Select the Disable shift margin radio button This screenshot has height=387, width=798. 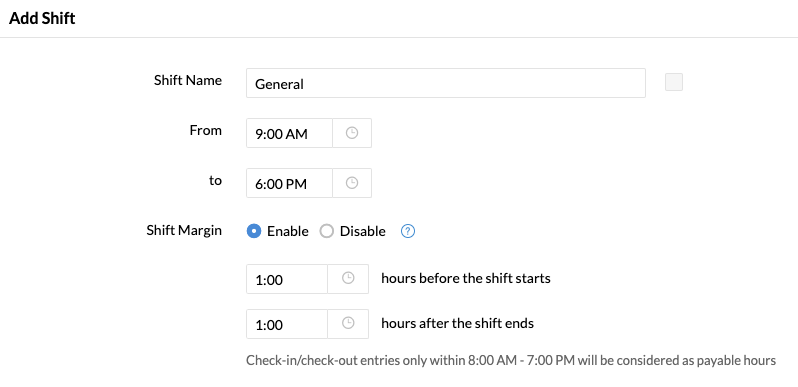(x=326, y=231)
